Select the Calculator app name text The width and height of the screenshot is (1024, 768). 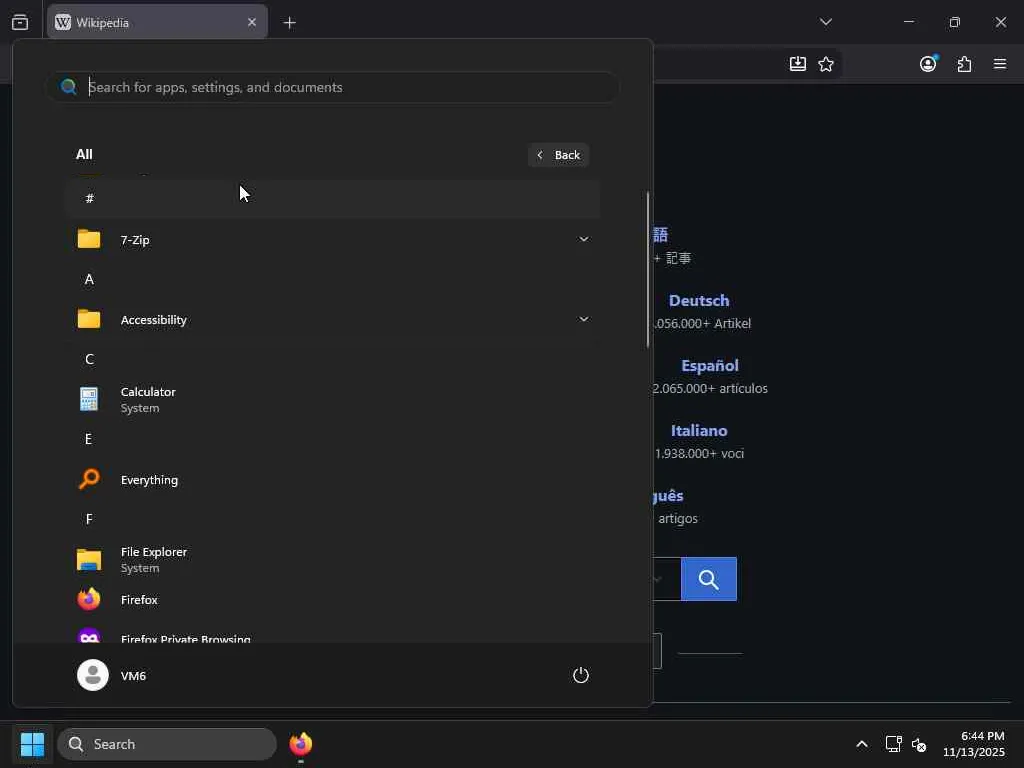click(x=148, y=392)
